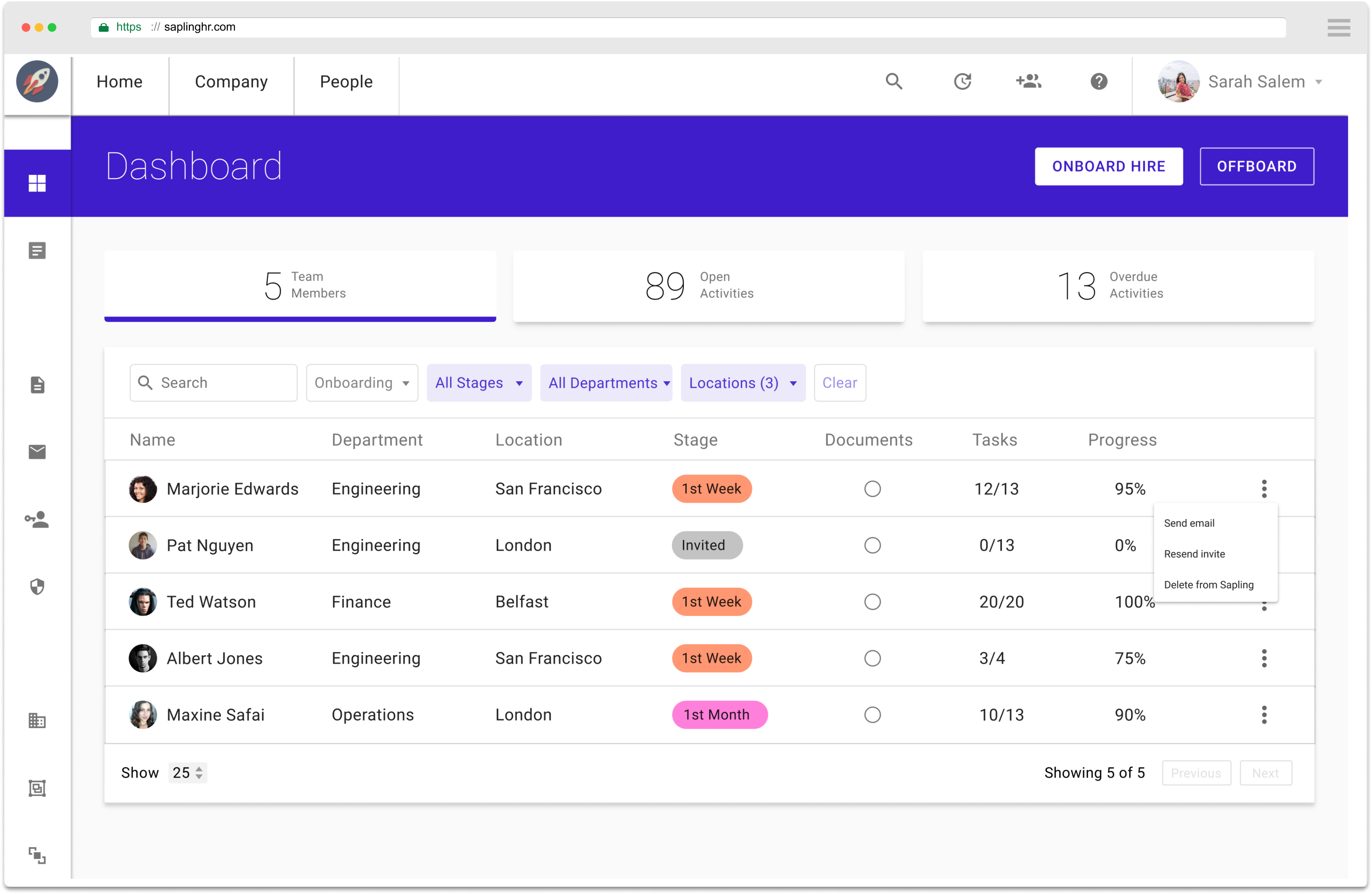Screen dimensions: 1372x894
Task: Expand the All Stages dropdown
Action: click(479, 383)
